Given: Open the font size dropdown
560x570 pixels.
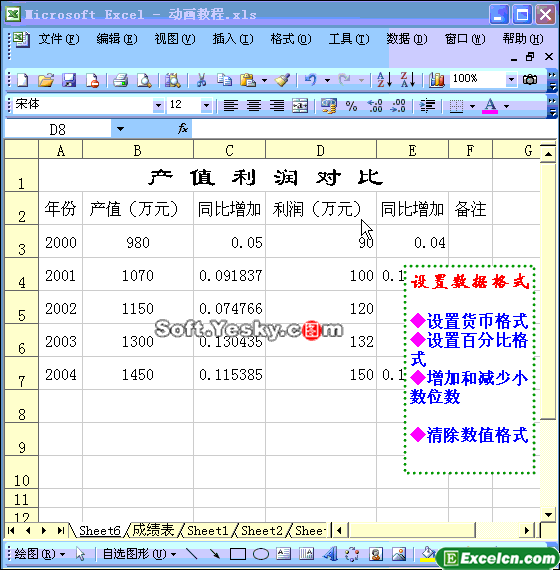Looking at the screenshot, I should [x=206, y=105].
